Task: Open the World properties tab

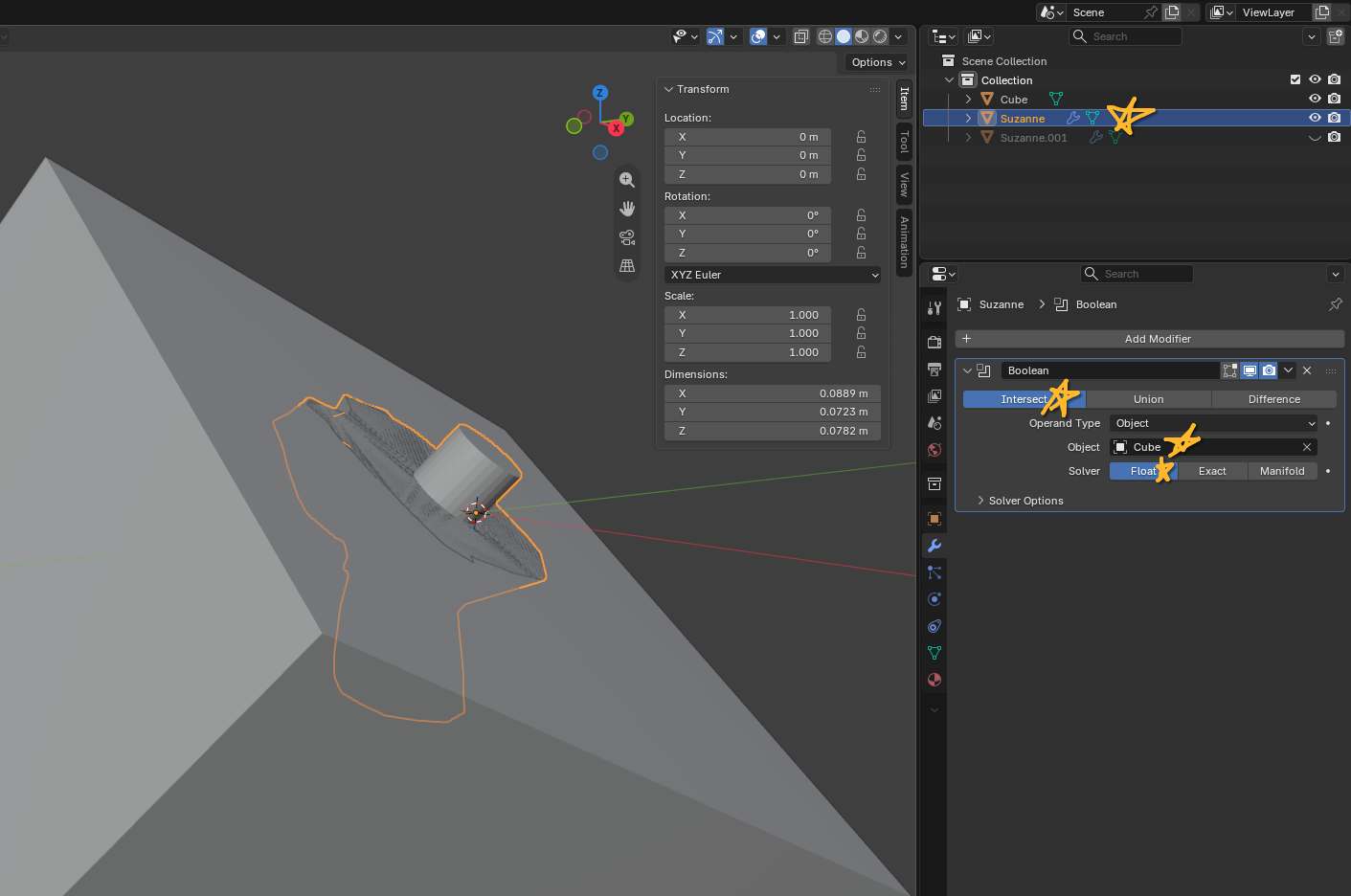Action: pyautogui.click(x=934, y=449)
